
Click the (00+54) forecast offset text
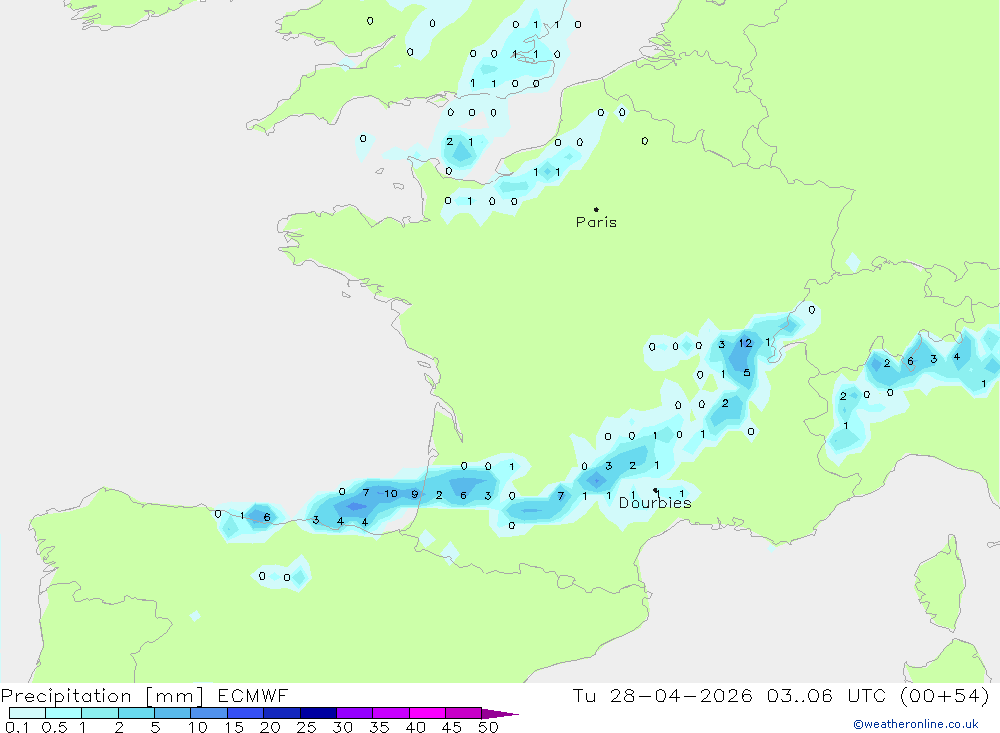tap(945, 695)
